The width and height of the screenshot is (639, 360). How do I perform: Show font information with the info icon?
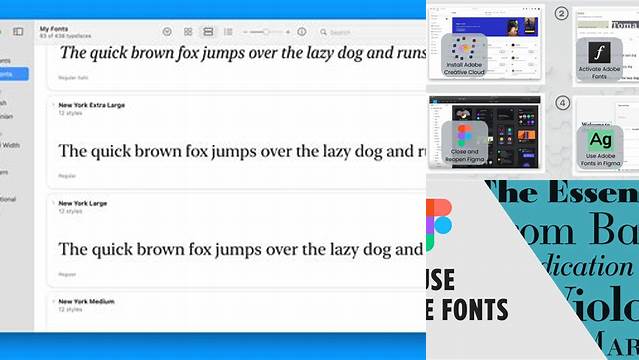click(x=302, y=31)
